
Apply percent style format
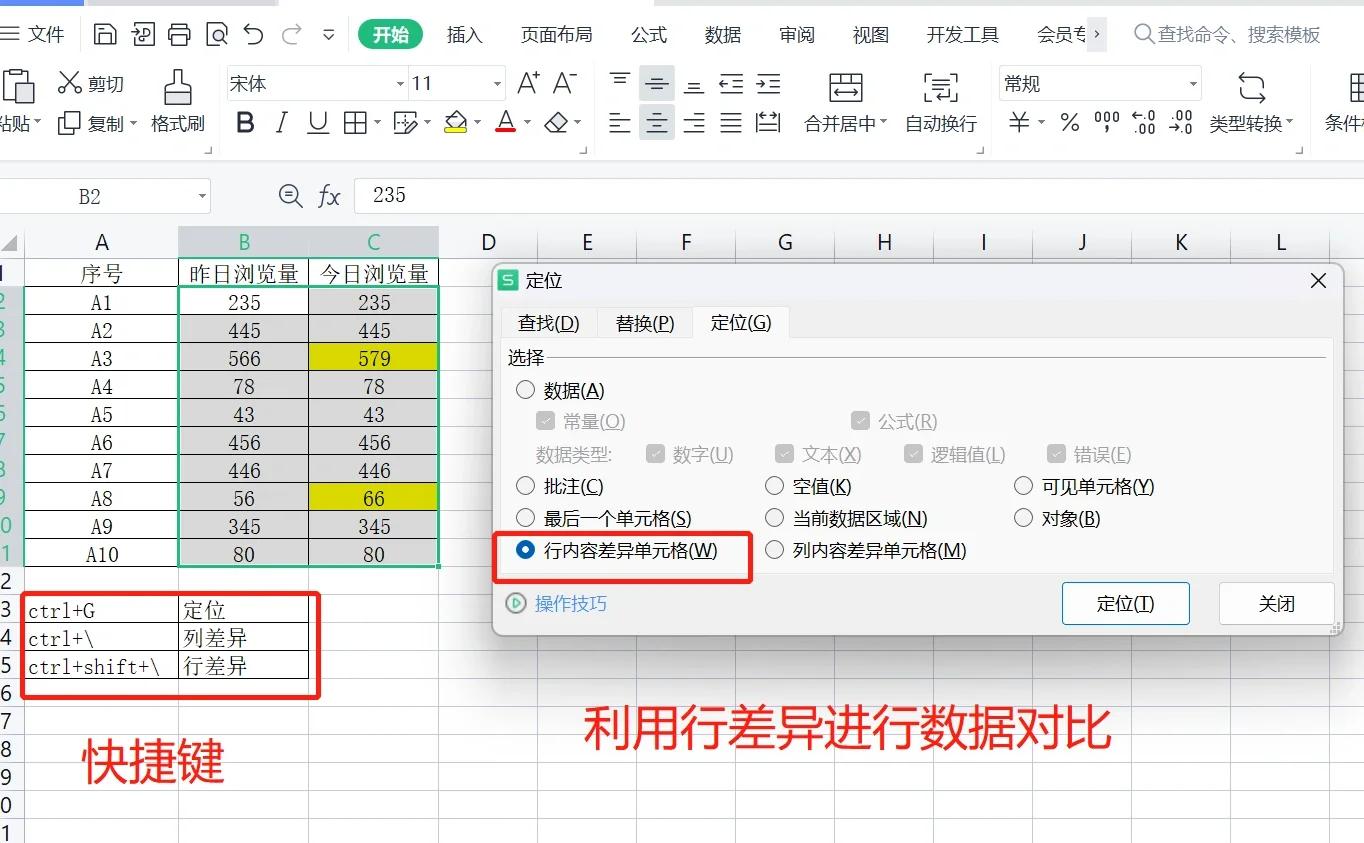pyautogui.click(x=1070, y=123)
